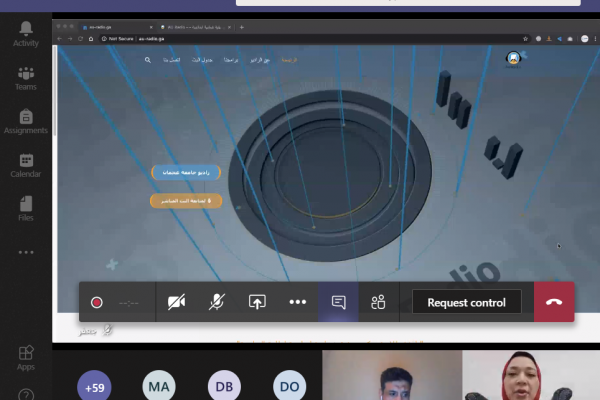Open more actions menu in call bar
Viewport: 600px width, 400px height.
[297, 302]
